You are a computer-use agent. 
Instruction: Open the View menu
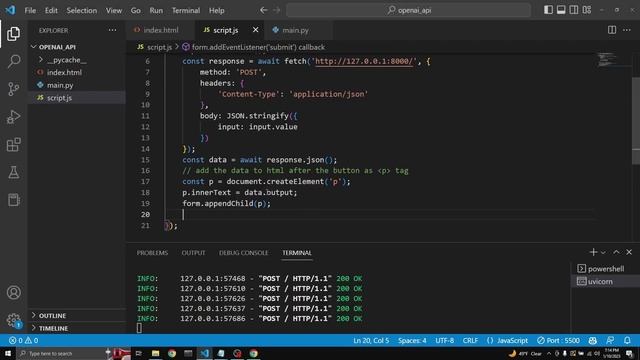pos(114,10)
